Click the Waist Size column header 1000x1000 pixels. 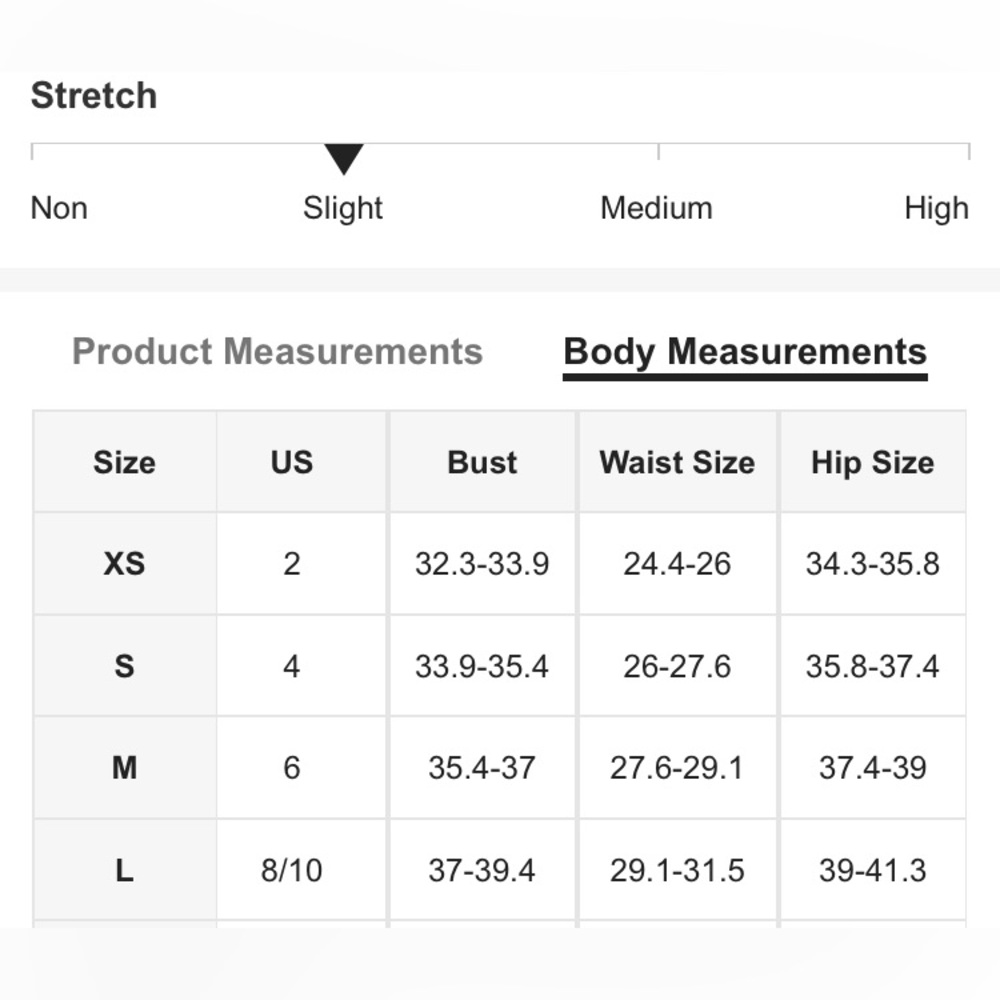click(x=677, y=462)
